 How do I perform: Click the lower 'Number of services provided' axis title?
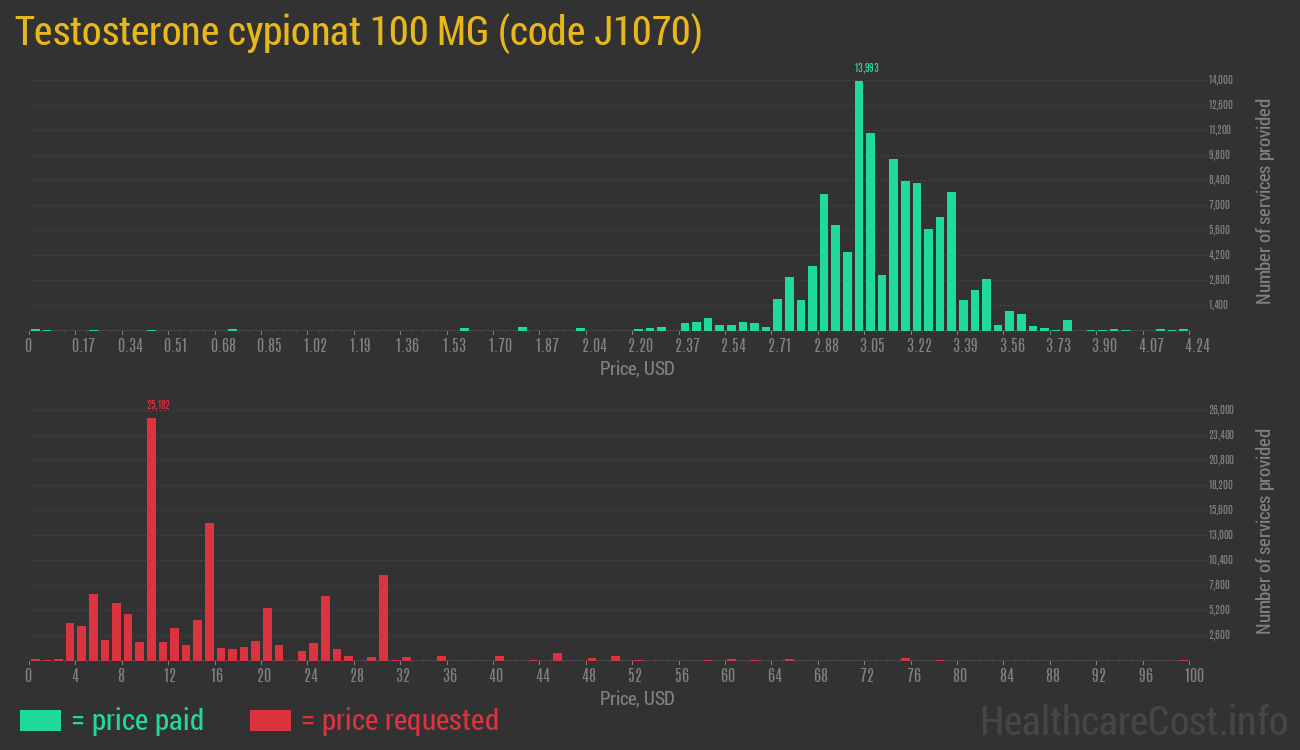pyautogui.click(x=1263, y=531)
